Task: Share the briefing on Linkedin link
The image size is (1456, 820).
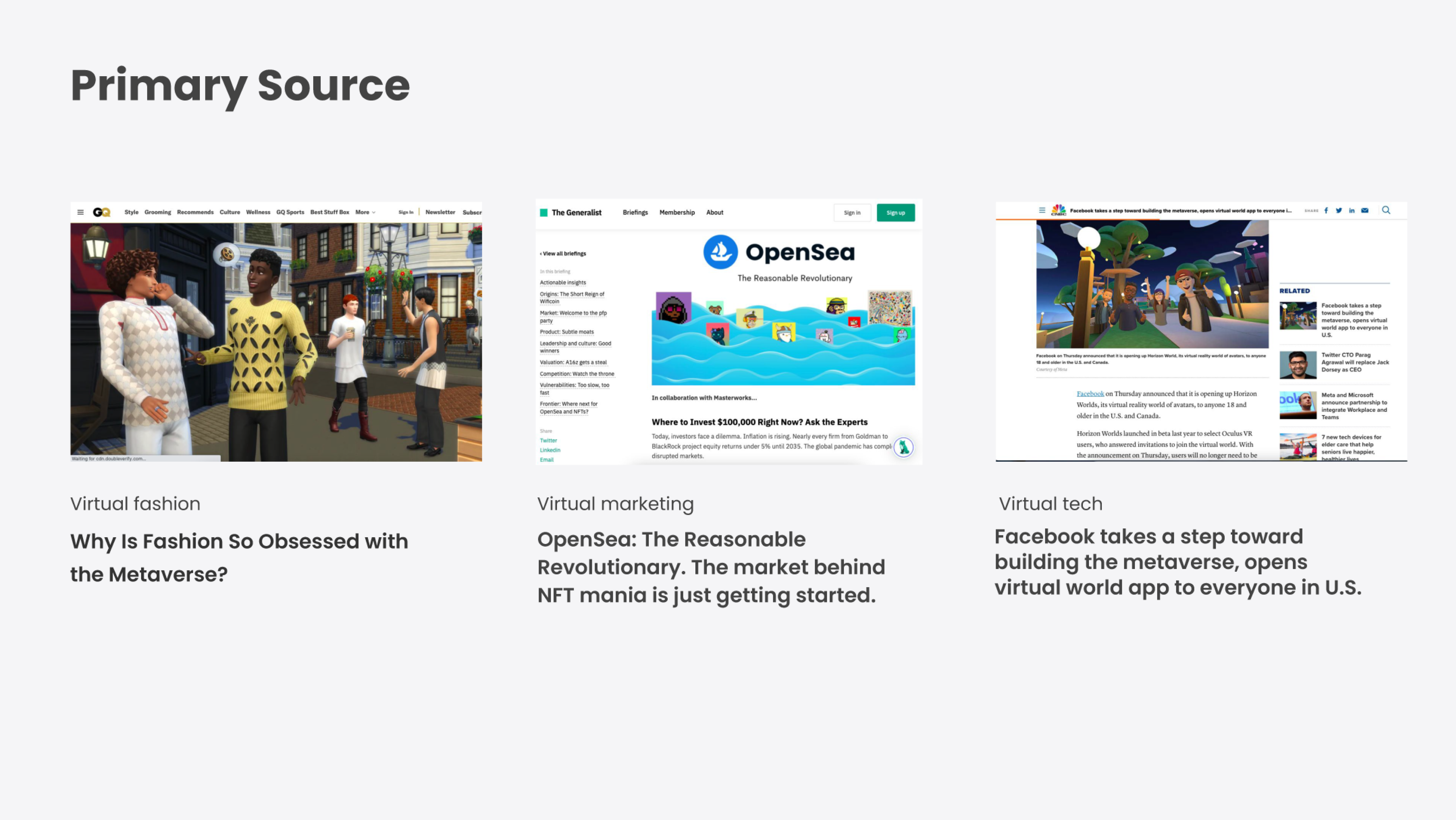Action: click(550, 450)
